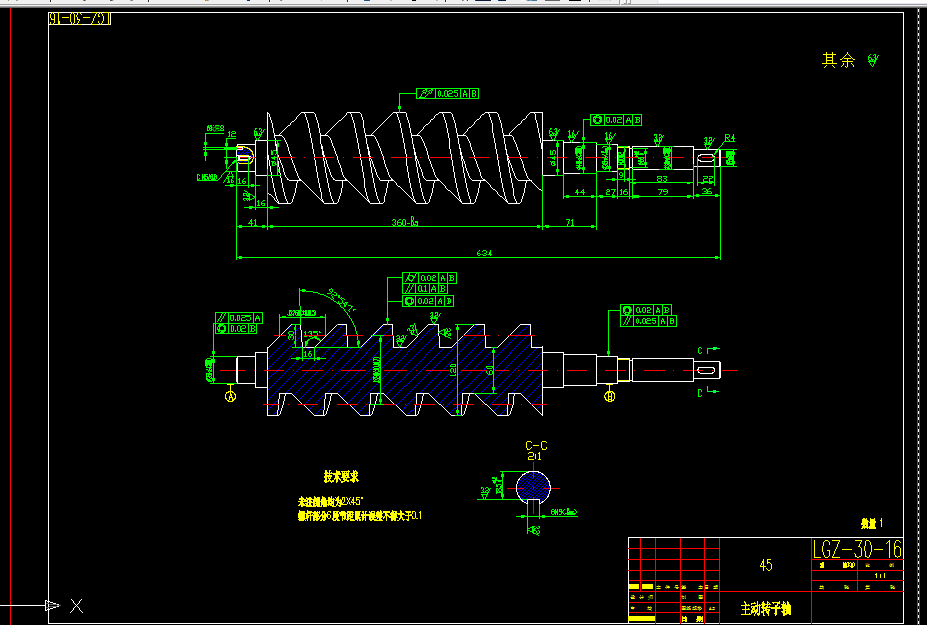Image resolution: width=927 pixels, height=625 pixels.
Task: Click the 41 dimension text
Action: (252, 222)
